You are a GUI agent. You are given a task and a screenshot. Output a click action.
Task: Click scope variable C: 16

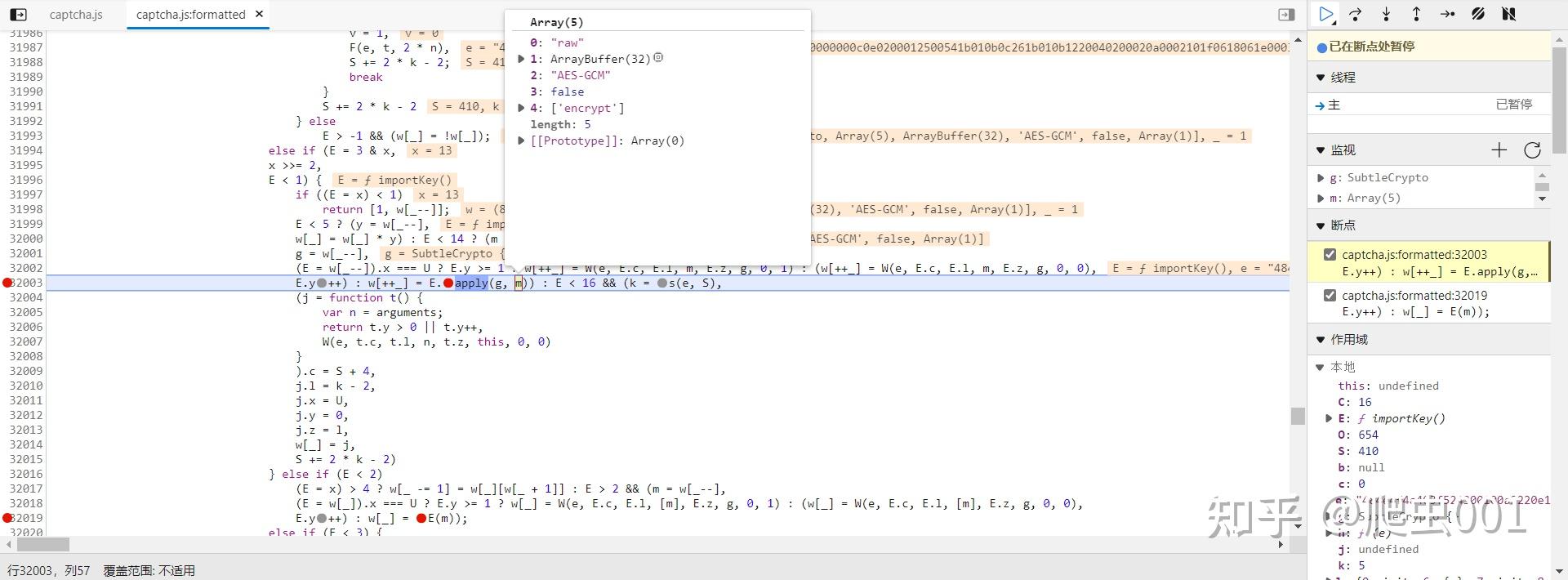point(1355,402)
